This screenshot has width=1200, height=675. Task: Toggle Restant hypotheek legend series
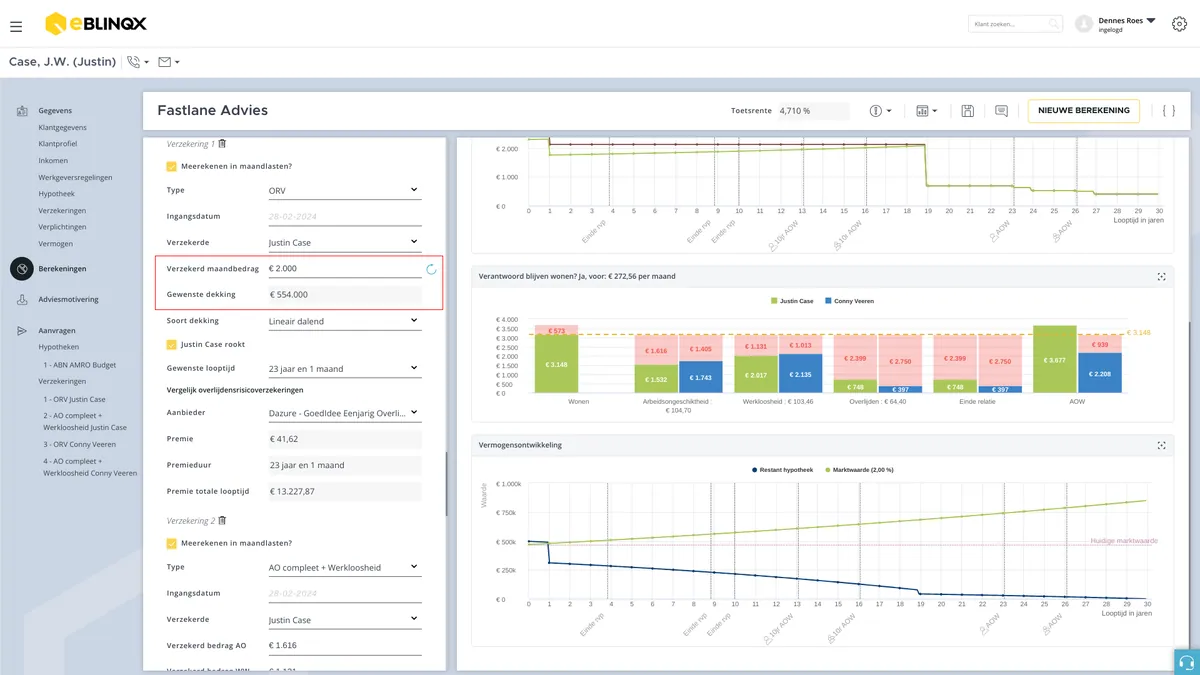(784, 469)
